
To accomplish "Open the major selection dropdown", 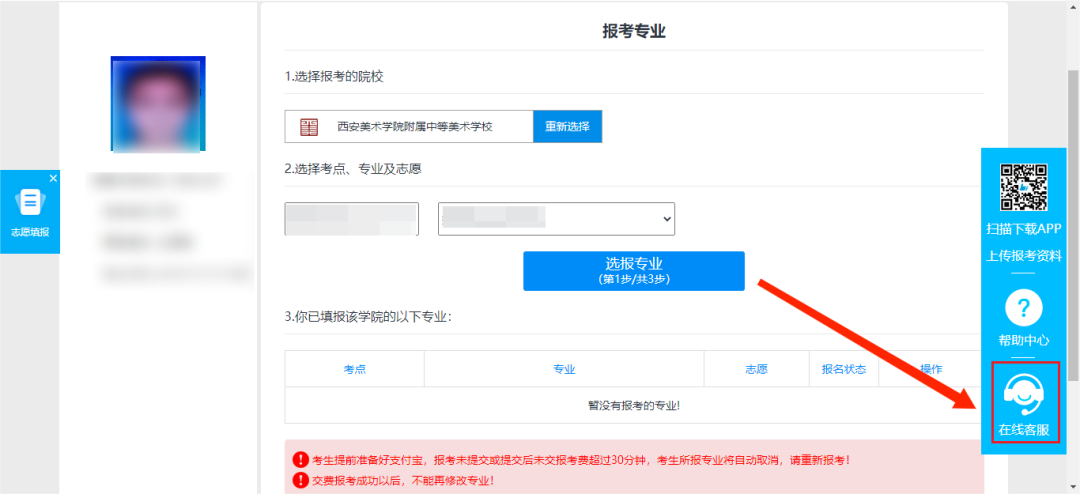I will tap(557, 219).
